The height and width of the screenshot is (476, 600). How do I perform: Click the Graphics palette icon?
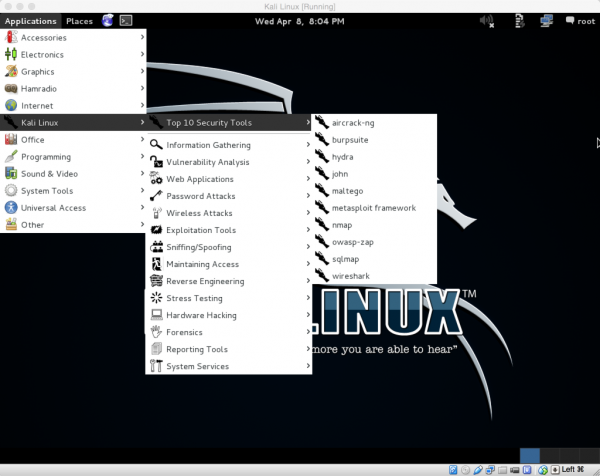pyautogui.click(x=11, y=71)
